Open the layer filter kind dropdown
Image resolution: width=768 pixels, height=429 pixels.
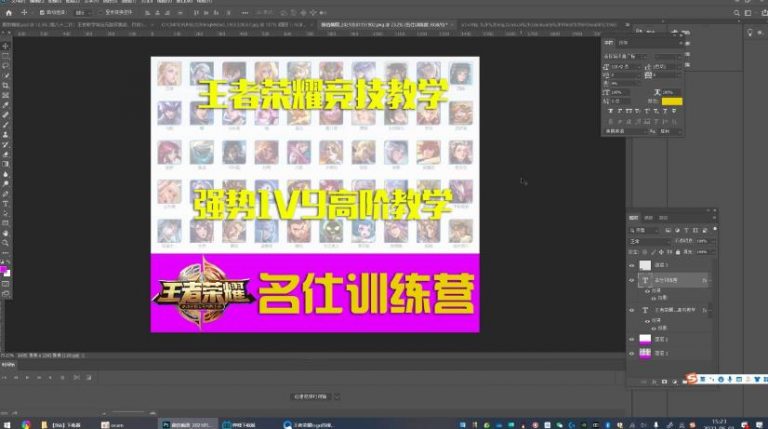pos(644,230)
